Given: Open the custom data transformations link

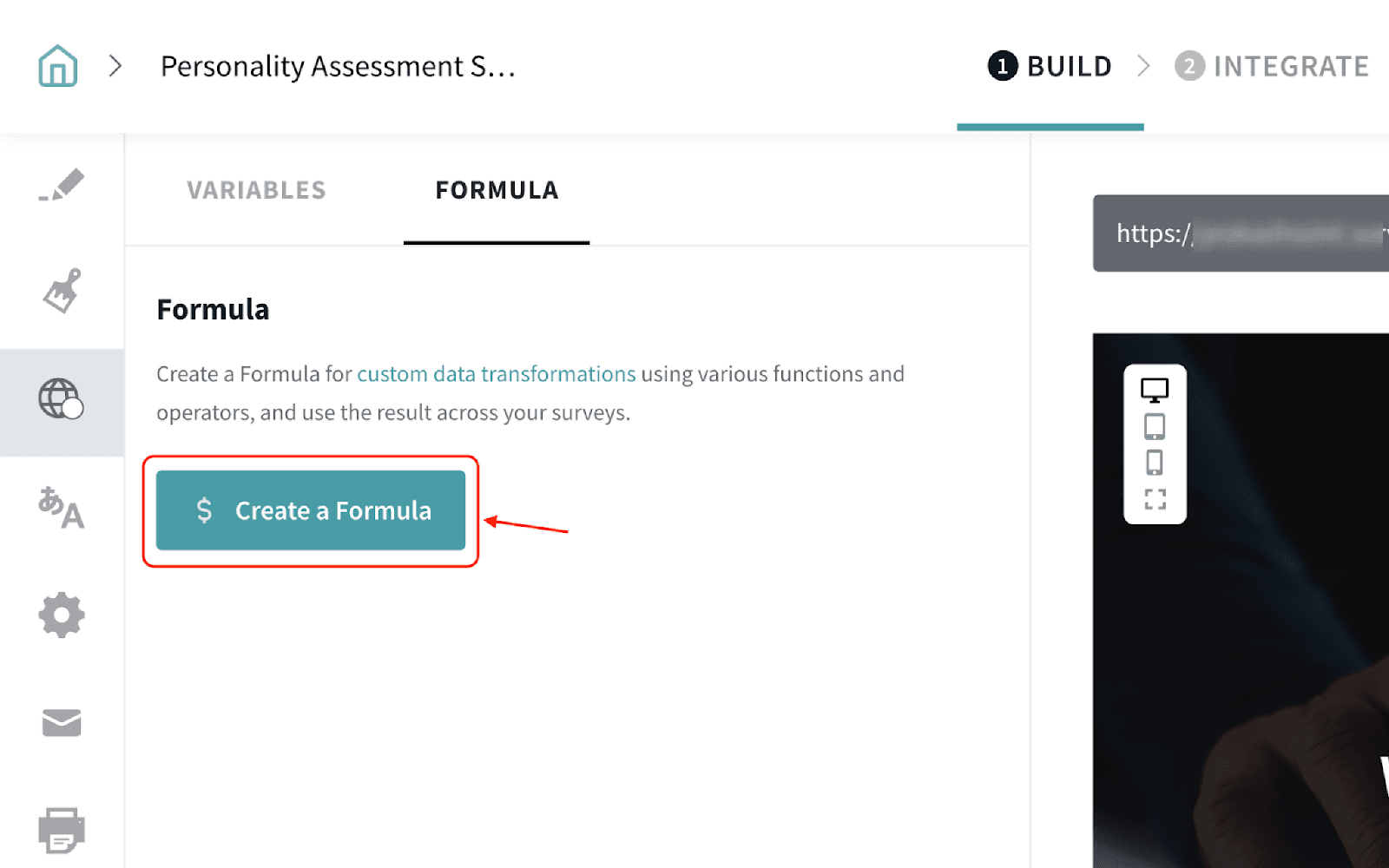Looking at the screenshot, I should 496,374.
